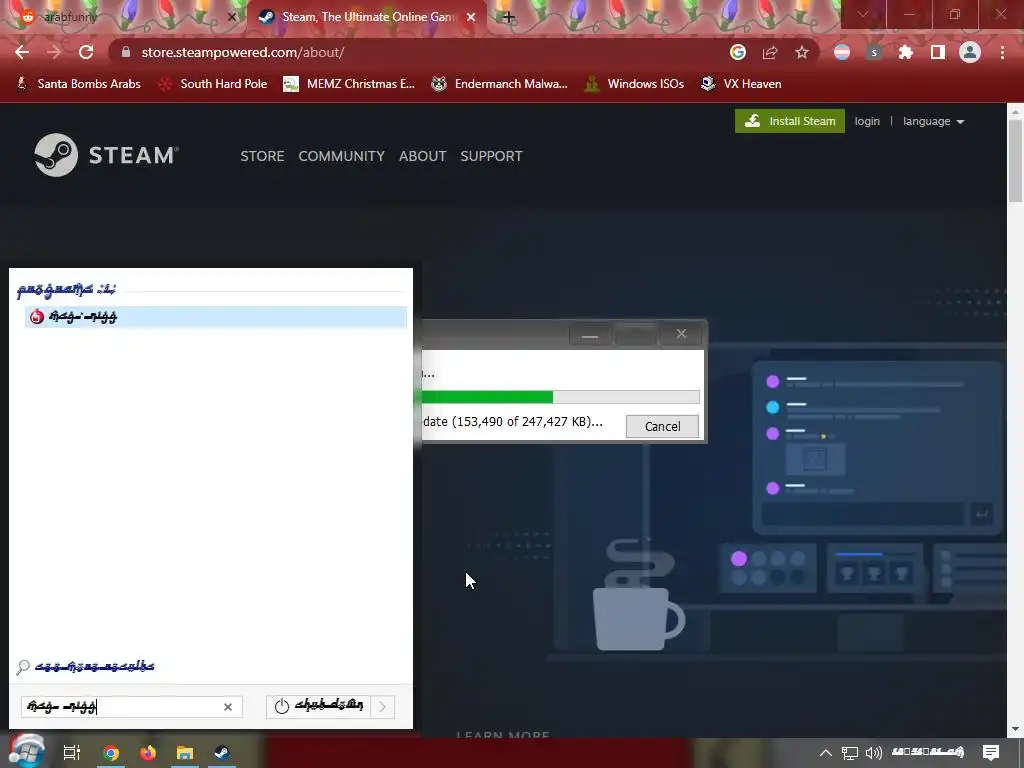Open the notification center icon

[x=991, y=753]
